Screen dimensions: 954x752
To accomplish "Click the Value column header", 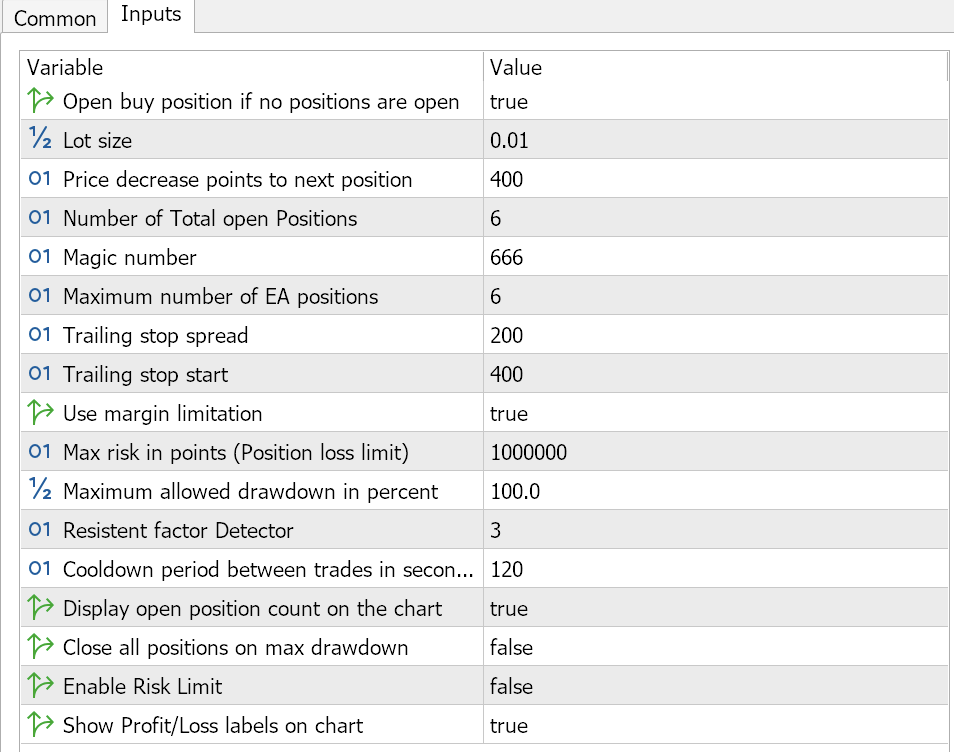I will [715, 67].
